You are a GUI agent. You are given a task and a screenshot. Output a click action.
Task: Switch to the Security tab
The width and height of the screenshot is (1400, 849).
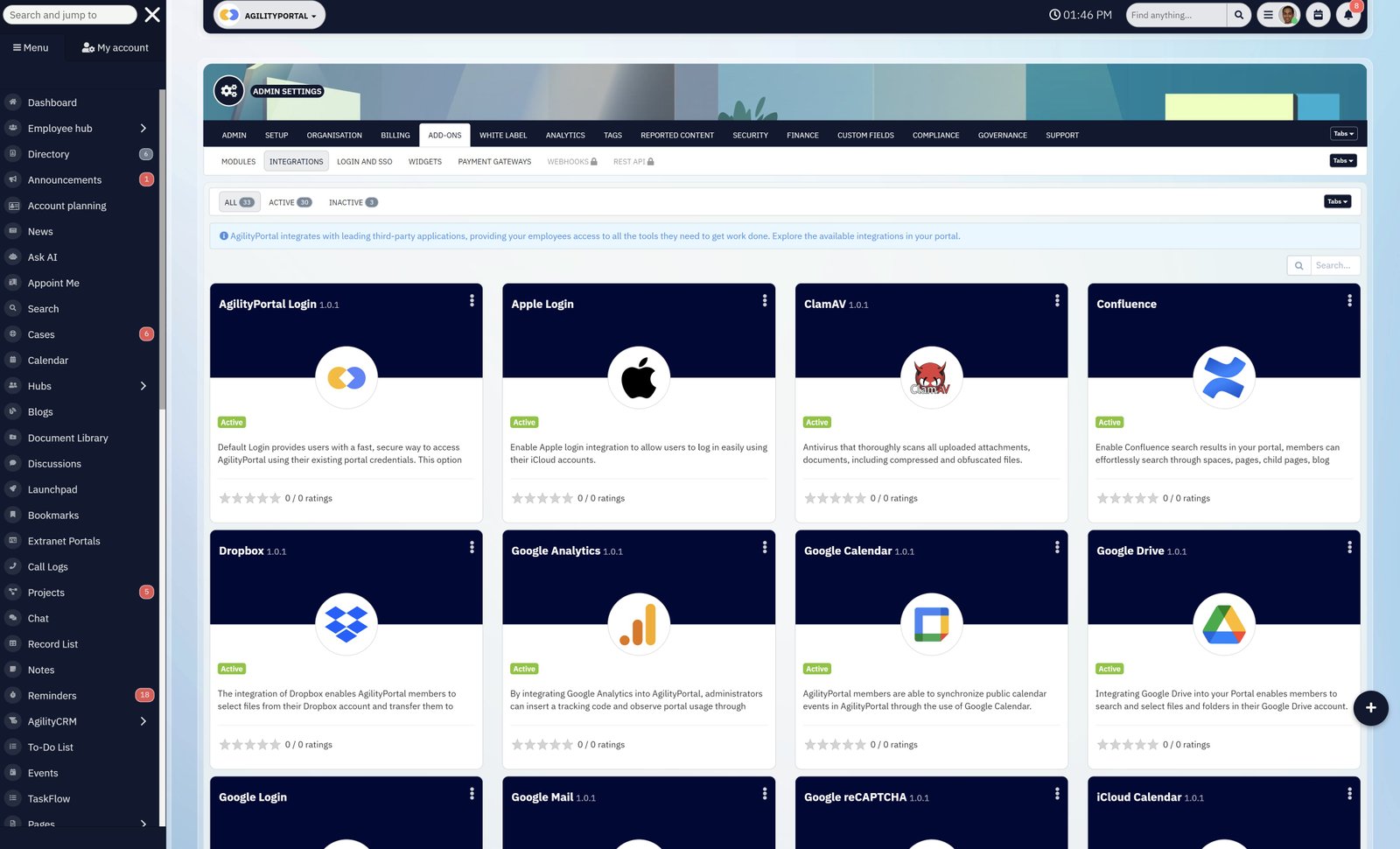click(x=750, y=136)
